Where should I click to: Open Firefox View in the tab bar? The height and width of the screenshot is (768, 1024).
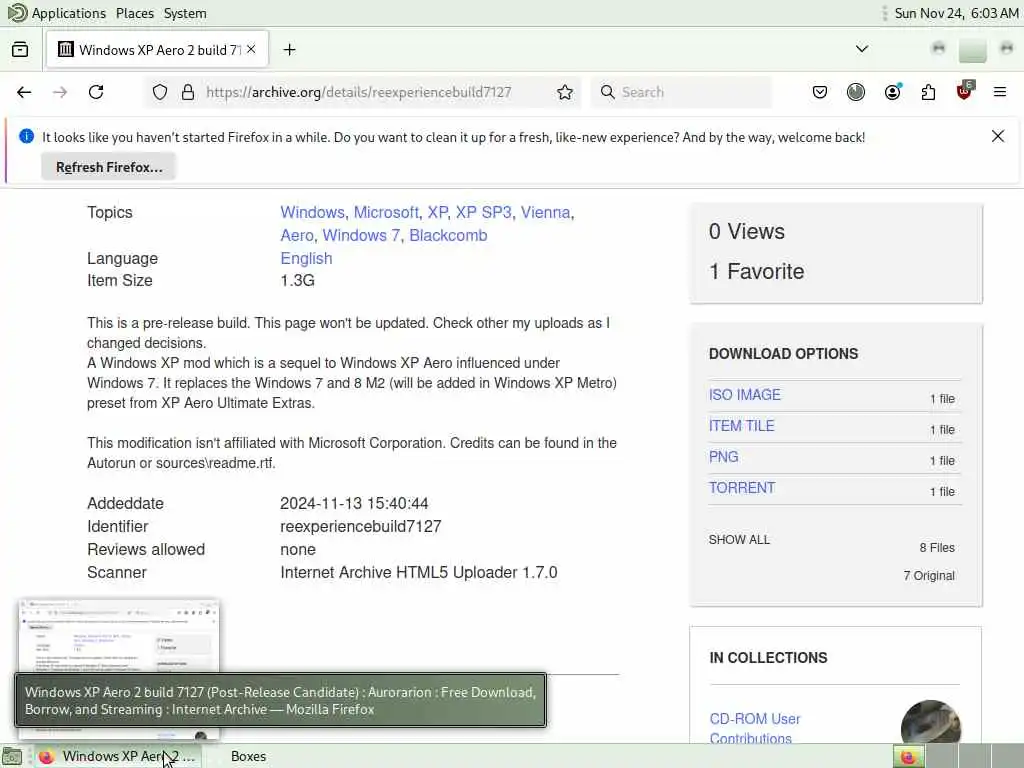[x=20, y=50]
